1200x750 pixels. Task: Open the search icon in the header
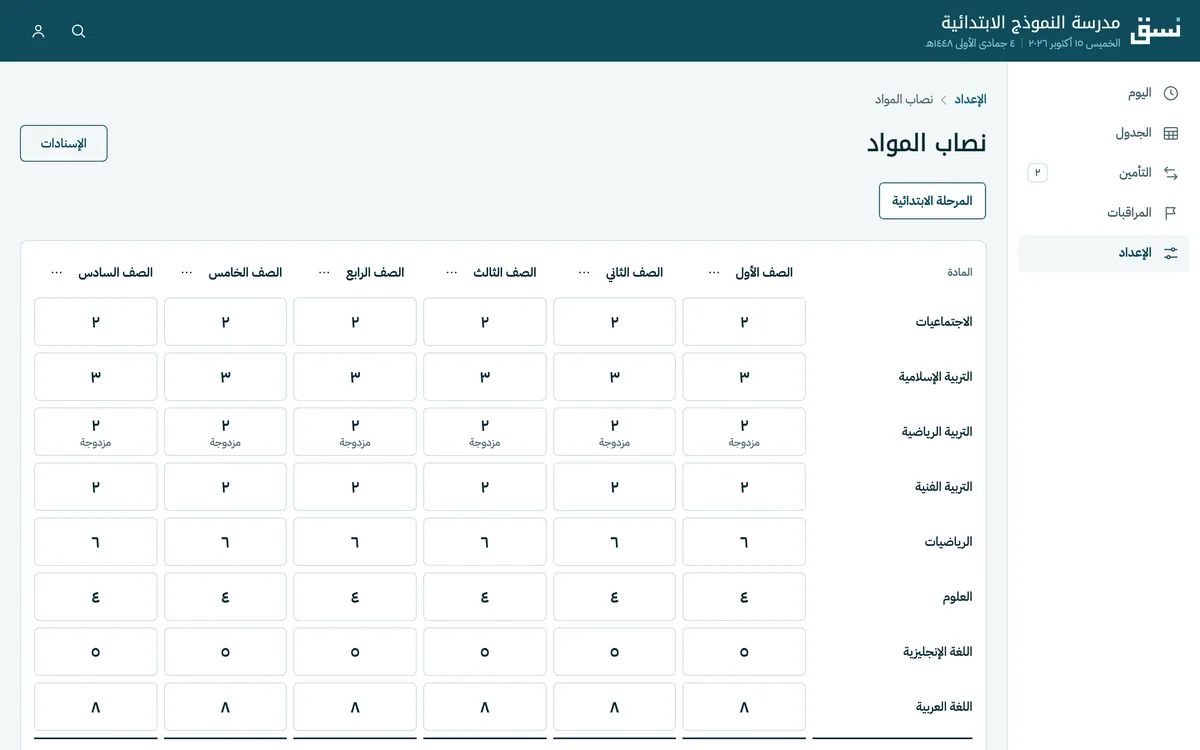click(x=78, y=31)
